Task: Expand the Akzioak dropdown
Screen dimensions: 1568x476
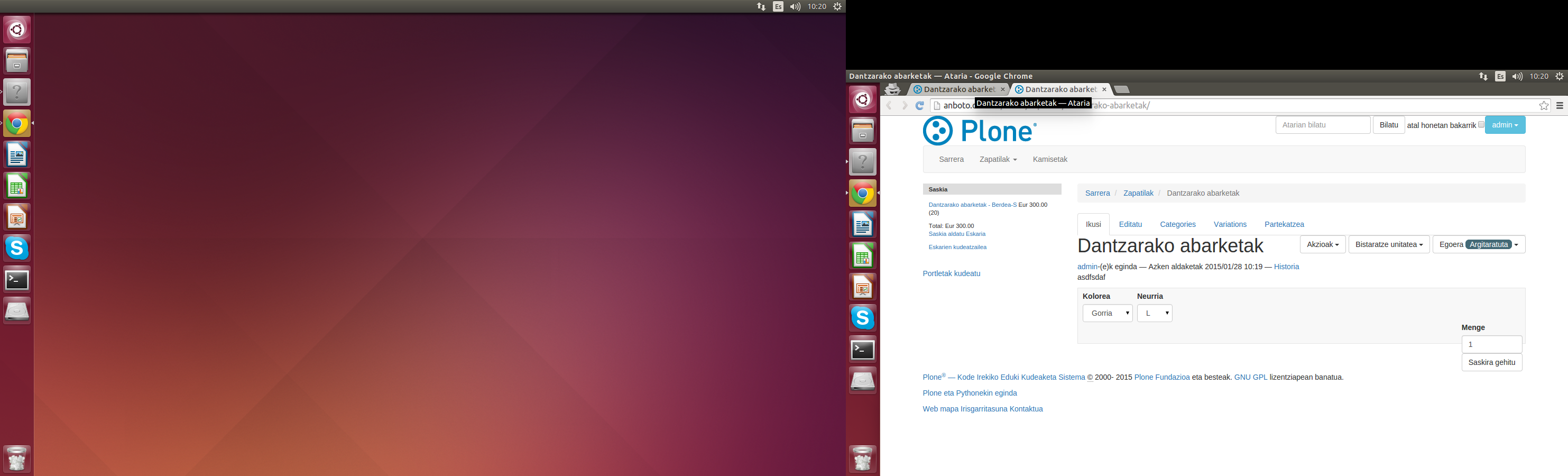Action: point(1322,244)
